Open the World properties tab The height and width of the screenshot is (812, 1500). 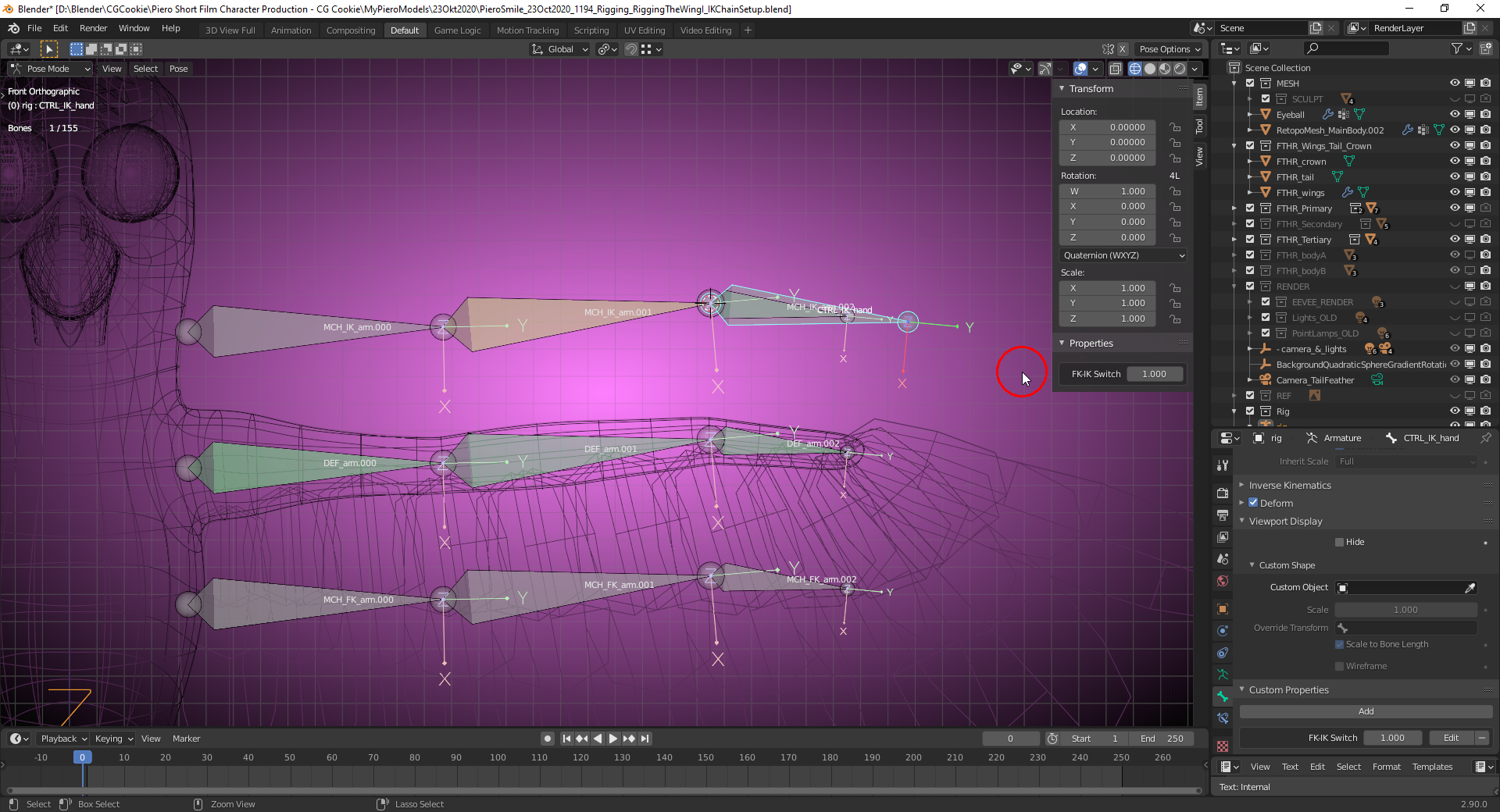click(x=1223, y=580)
